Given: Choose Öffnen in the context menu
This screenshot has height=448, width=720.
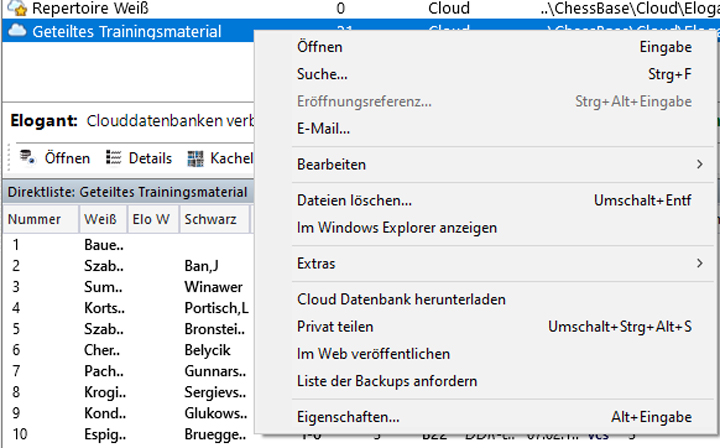Looking at the screenshot, I should tap(320, 47).
